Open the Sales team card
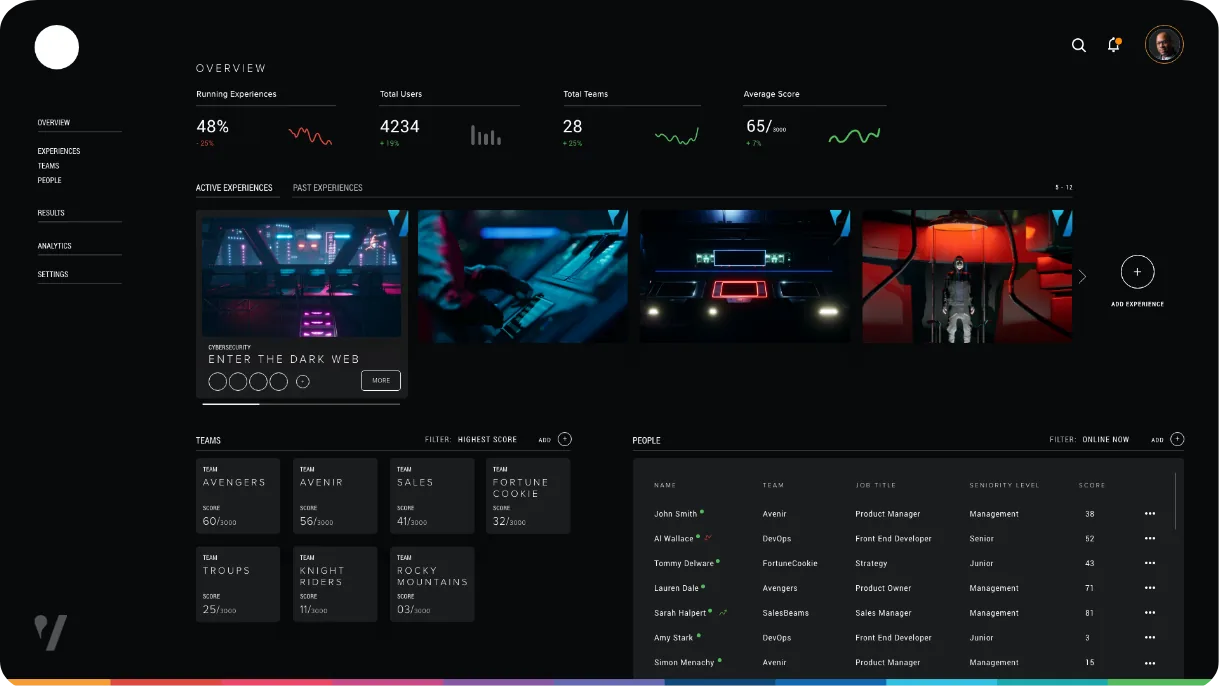1219x692 pixels. pyautogui.click(x=432, y=496)
